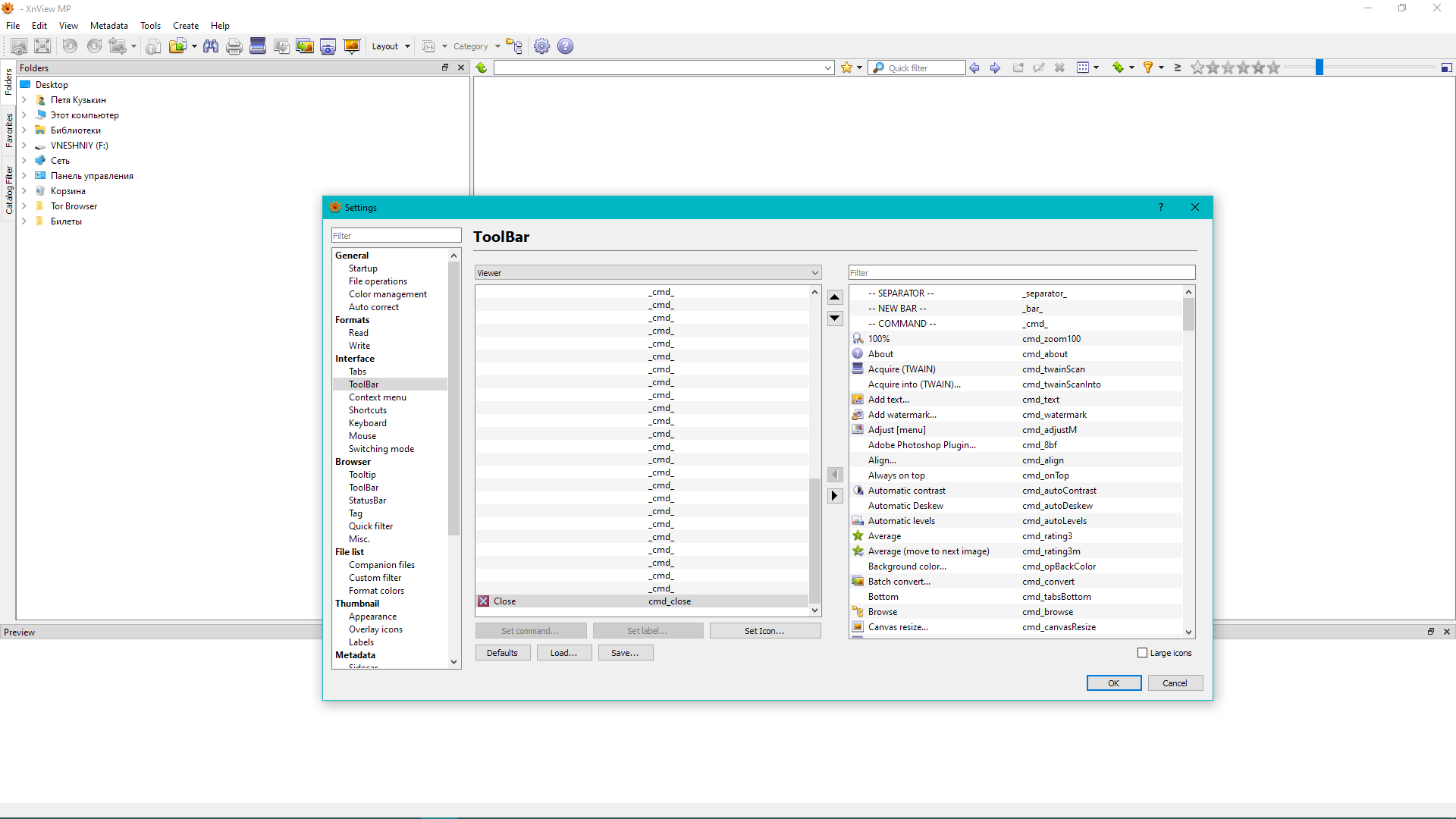Click the Set Icon... button
This screenshot has width=1456, height=819.
pos(764,631)
